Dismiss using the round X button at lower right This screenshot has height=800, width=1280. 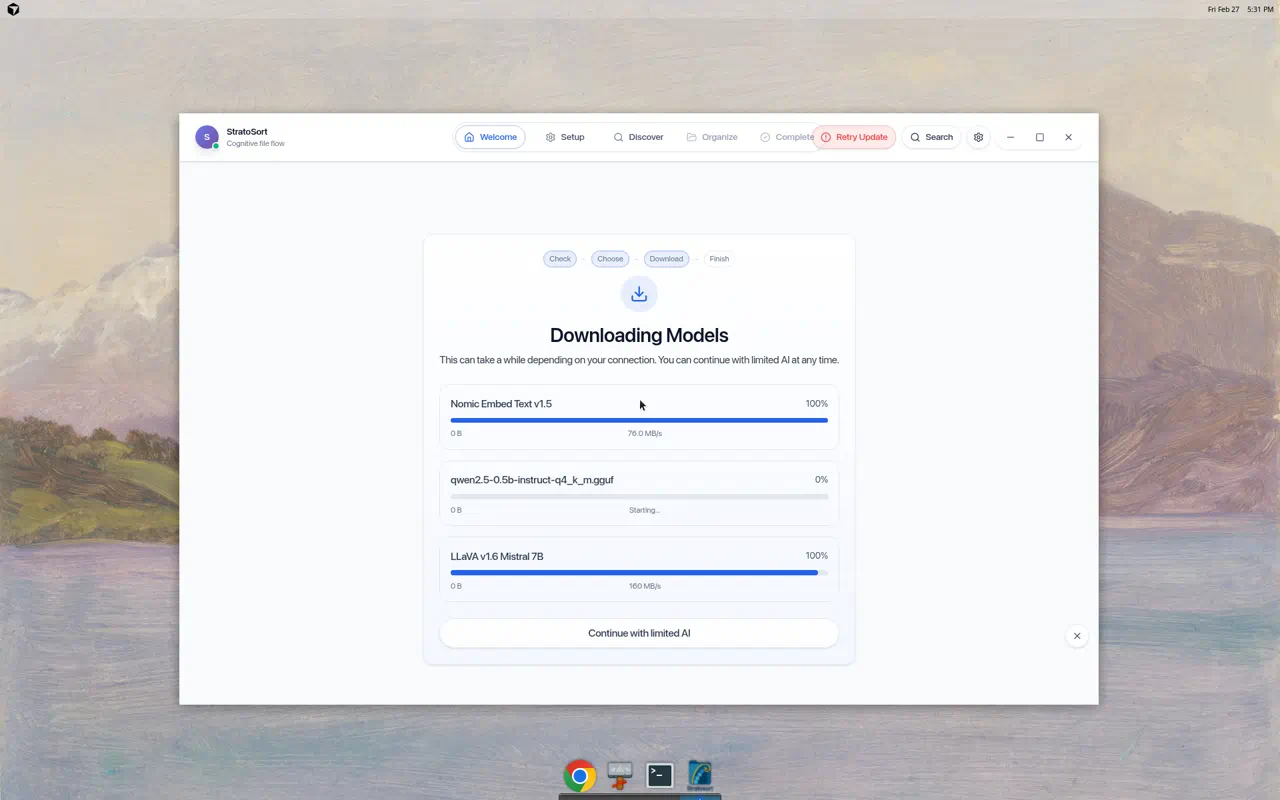[1076, 636]
